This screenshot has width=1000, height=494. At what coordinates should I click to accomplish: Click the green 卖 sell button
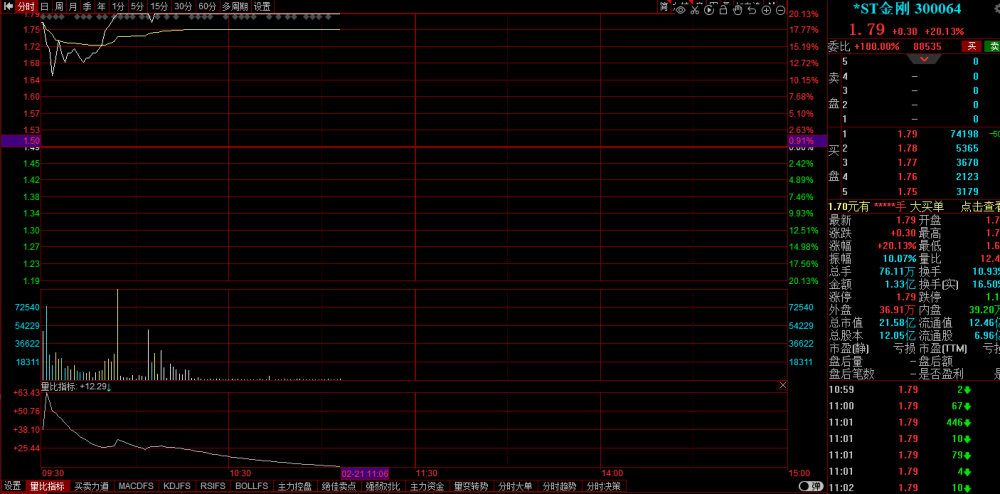(992, 47)
